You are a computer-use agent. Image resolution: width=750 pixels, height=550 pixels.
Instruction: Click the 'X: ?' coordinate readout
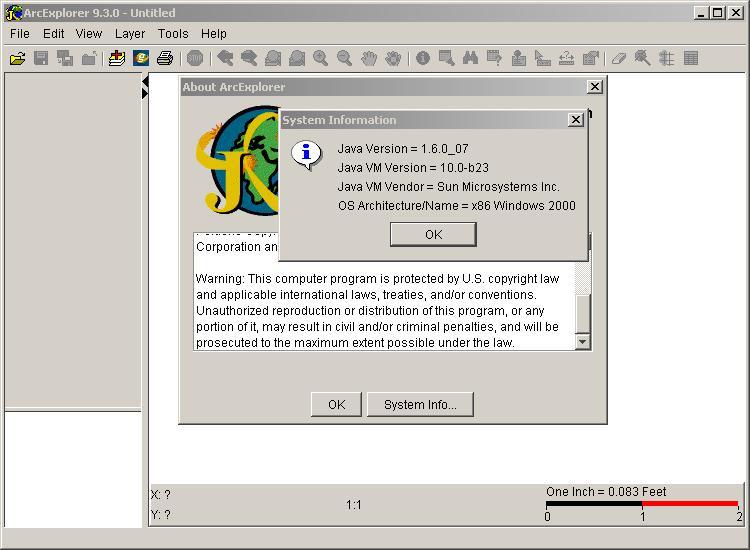tap(161, 495)
